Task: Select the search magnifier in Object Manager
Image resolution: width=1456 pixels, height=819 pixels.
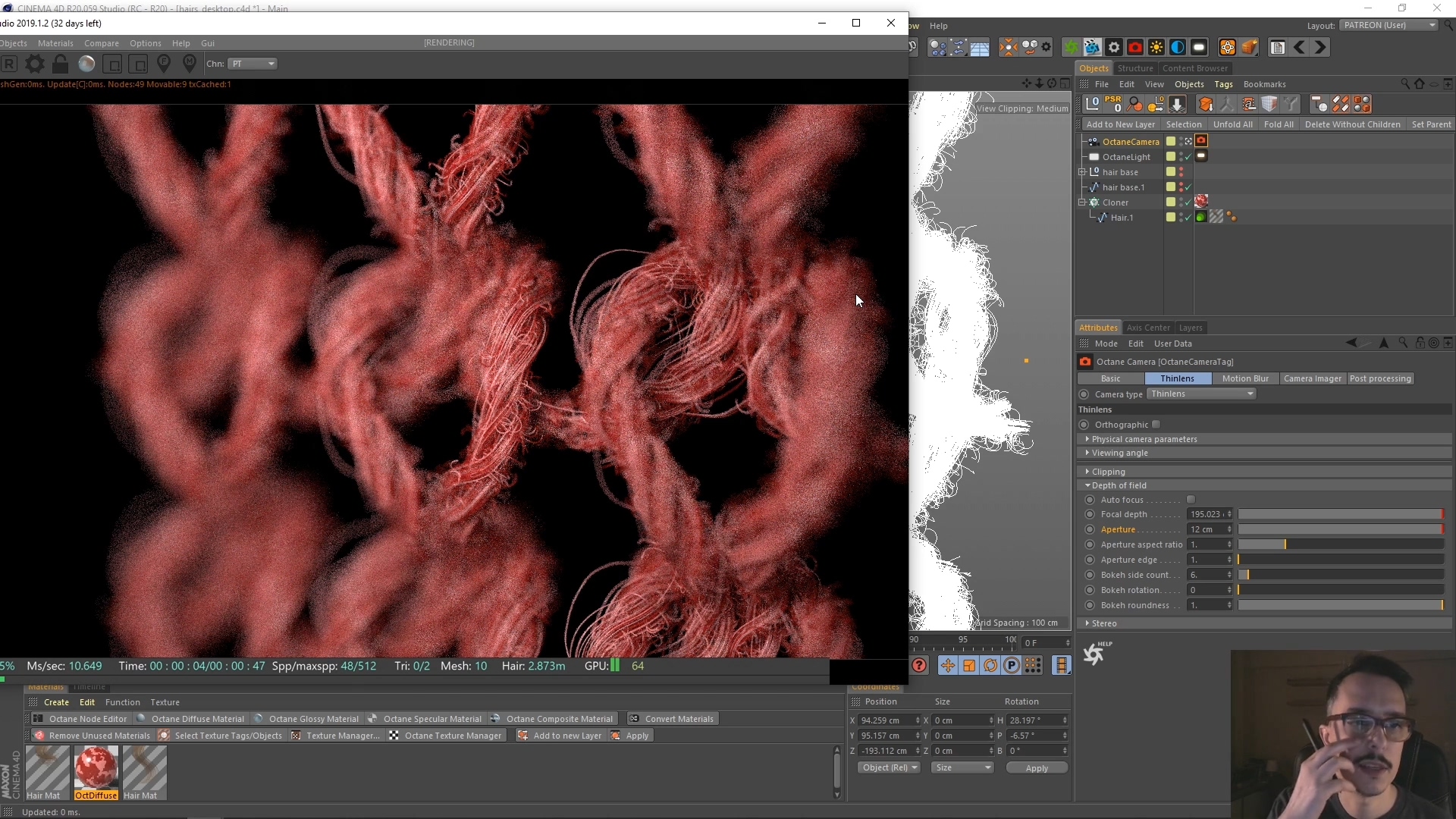Action: tap(1404, 83)
